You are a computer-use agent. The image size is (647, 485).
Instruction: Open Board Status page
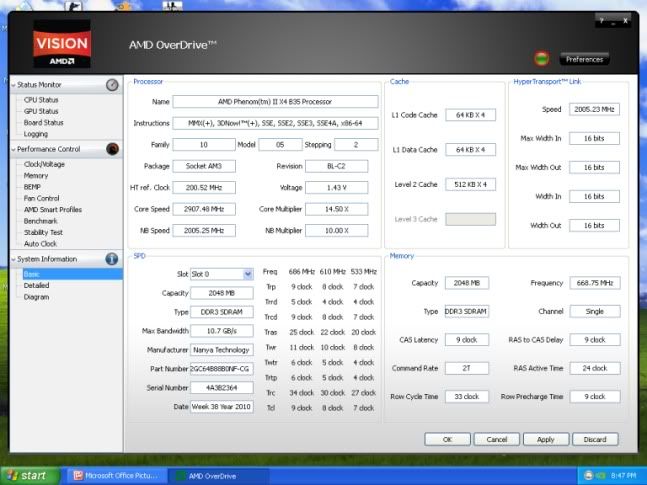[43, 123]
